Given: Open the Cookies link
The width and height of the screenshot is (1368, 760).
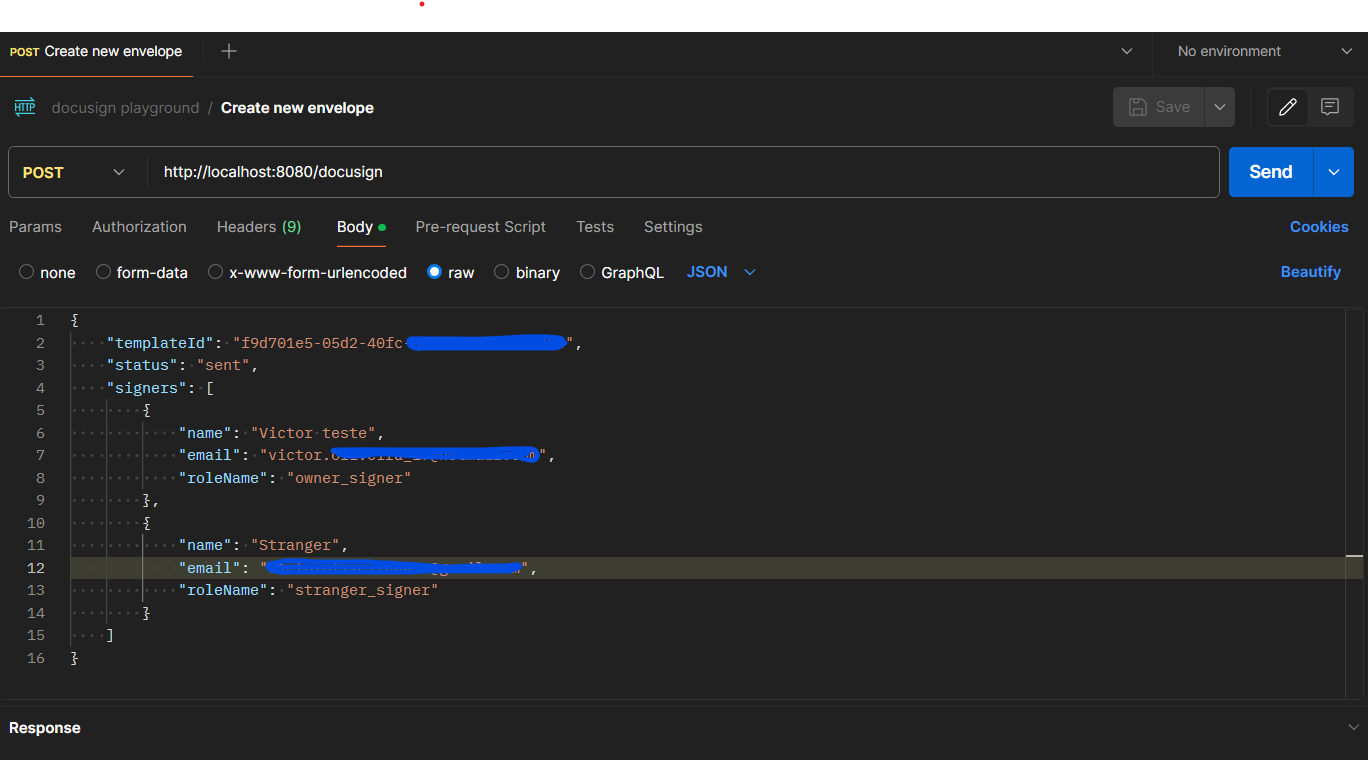Looking at the screenshot, I should pos(1319,227).
